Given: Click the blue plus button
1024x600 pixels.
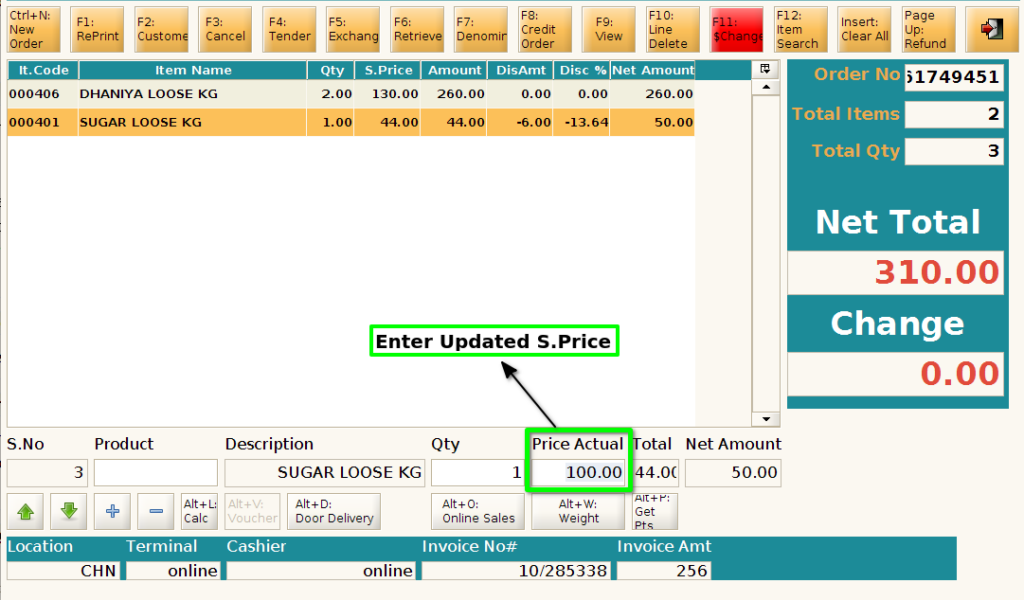Looking at the screenshot, I should [x=112, y=511].
